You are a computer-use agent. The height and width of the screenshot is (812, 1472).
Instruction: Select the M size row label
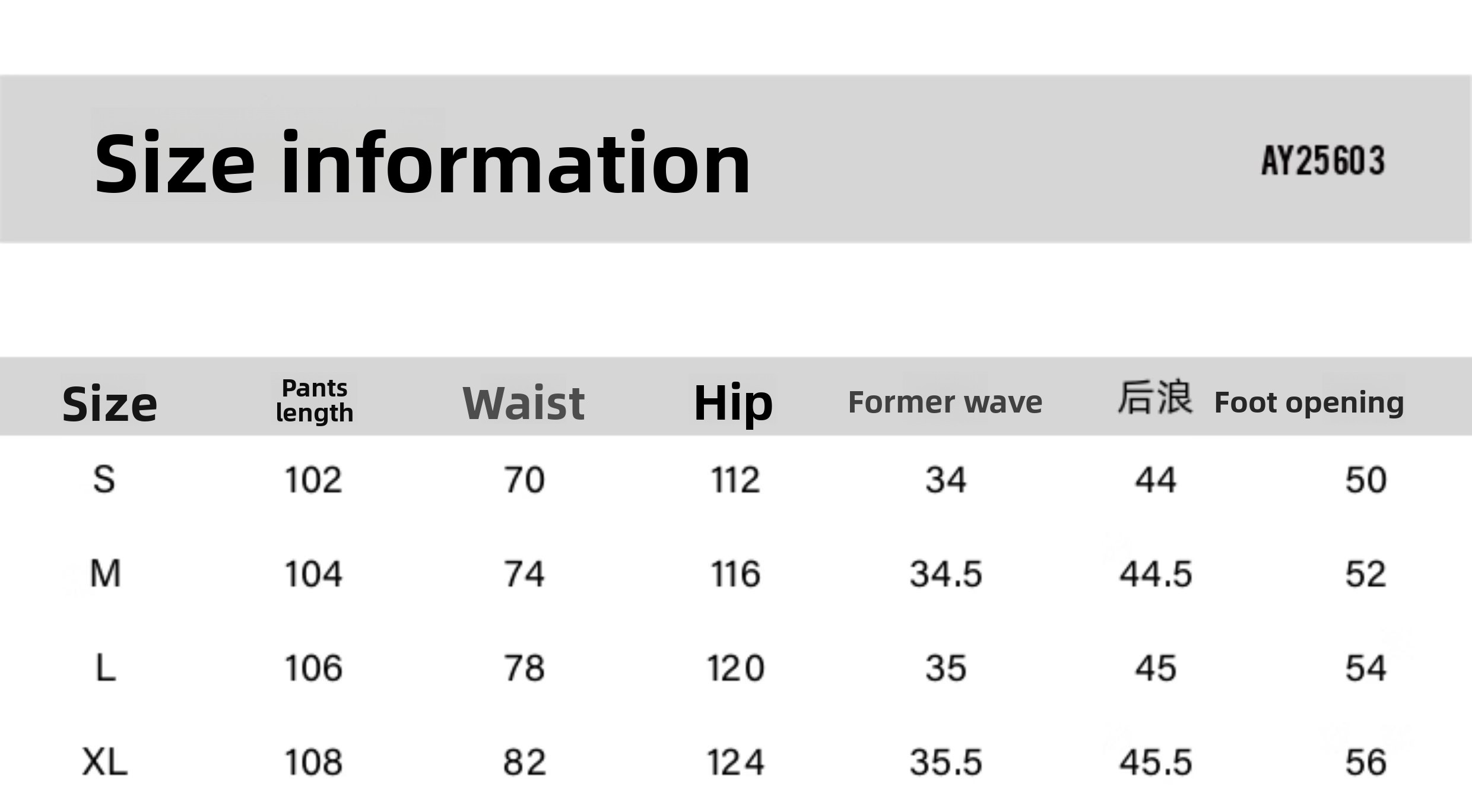click(105, 573)
